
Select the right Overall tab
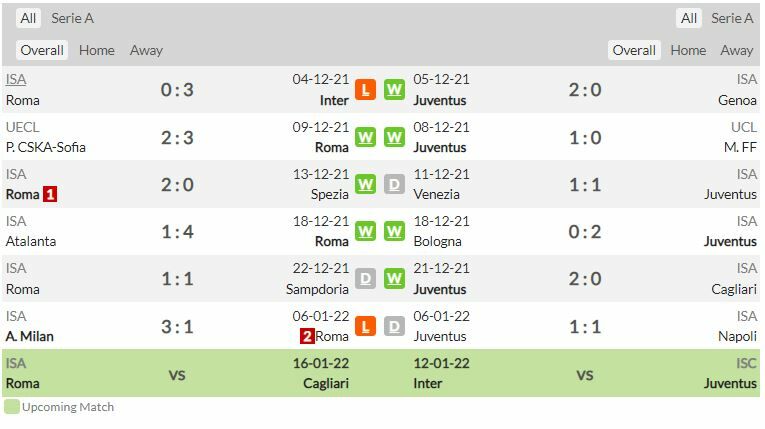pyautogui.click(x=634, y=50)
